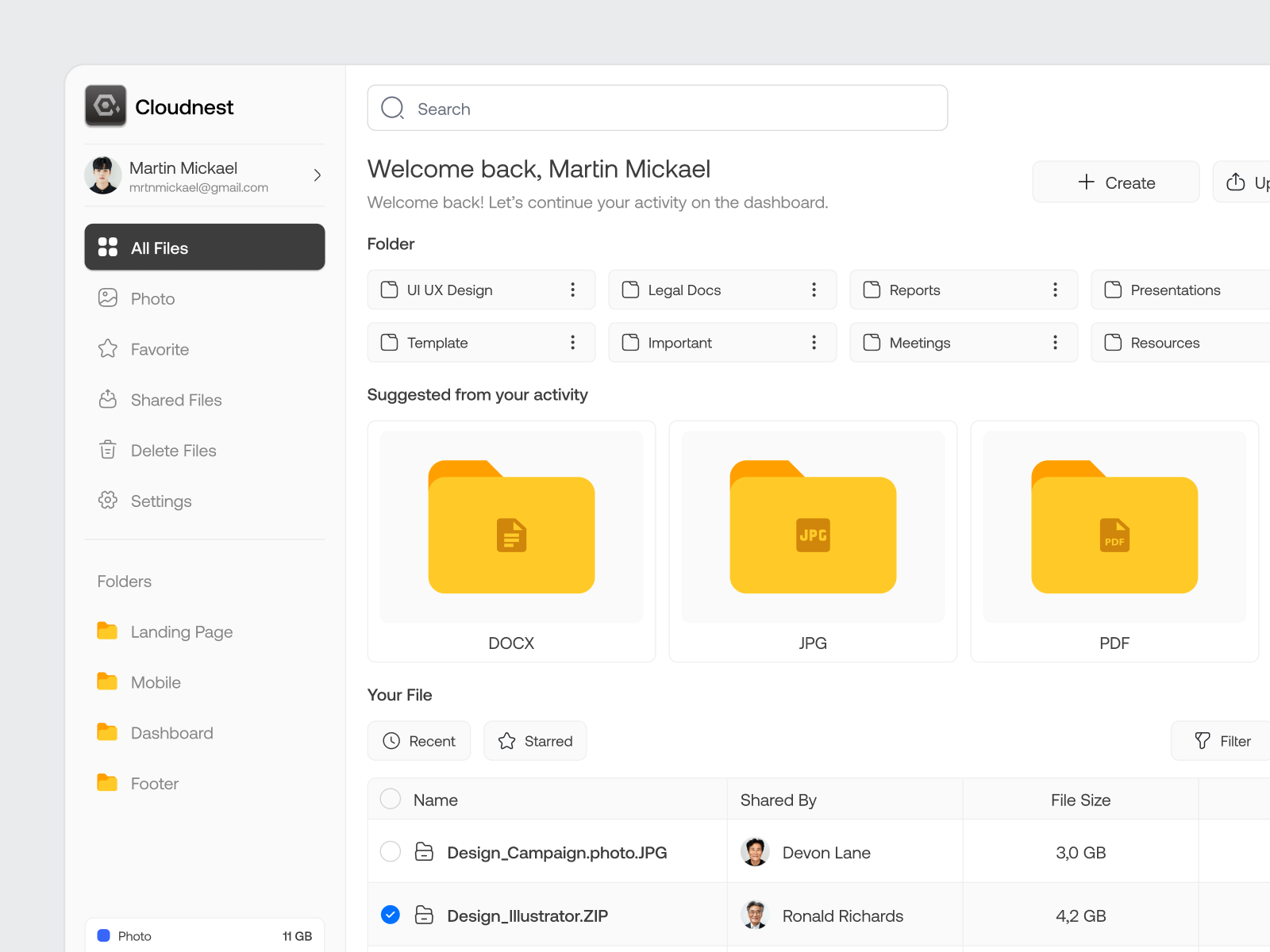Open Settings via the gear icon
Image resolution: width=1270 pixels, height=952 pixels.
pyautogui.click(x=108, y=501)
